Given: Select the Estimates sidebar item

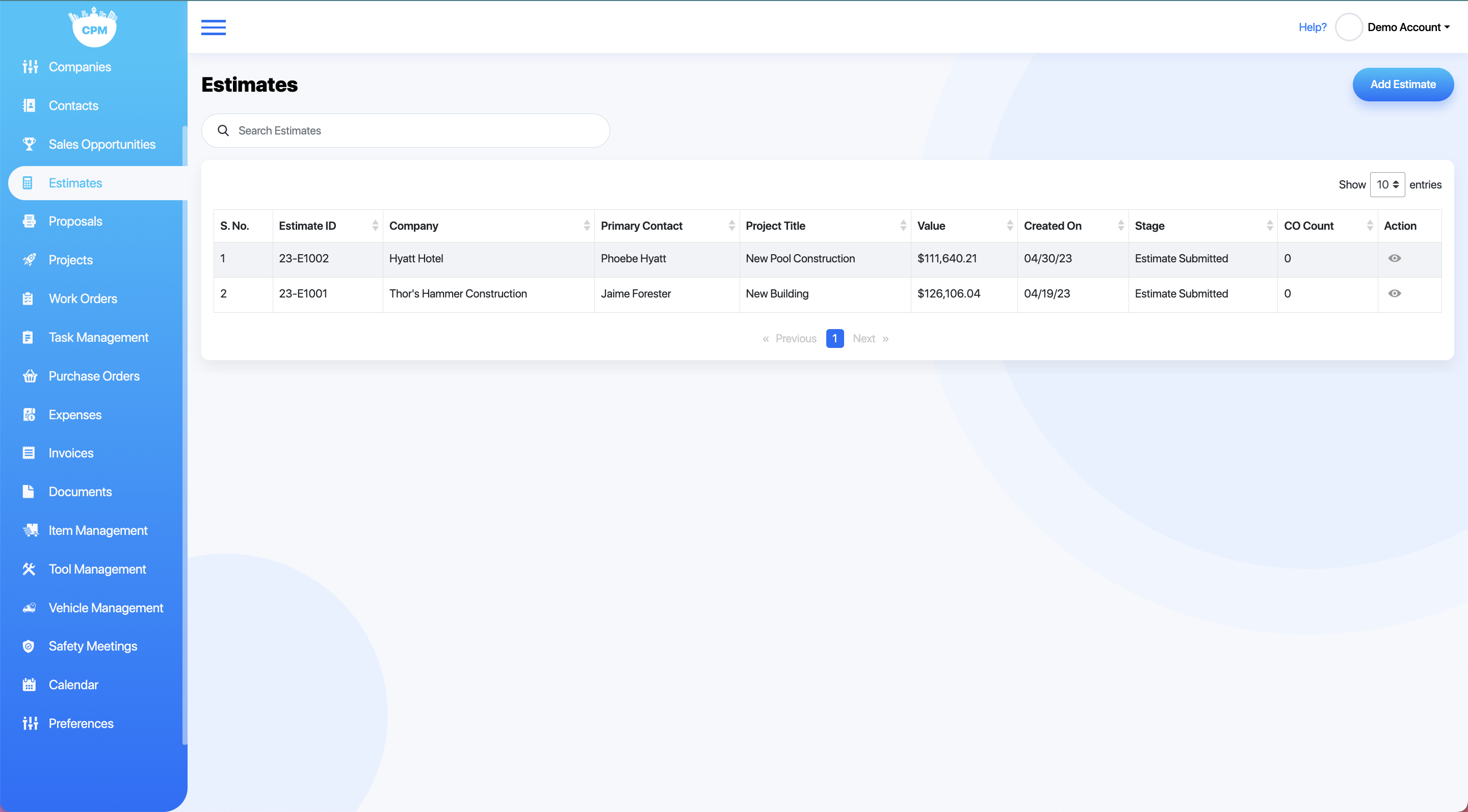Looking at the screenshot, I should [x=97, y=183].
